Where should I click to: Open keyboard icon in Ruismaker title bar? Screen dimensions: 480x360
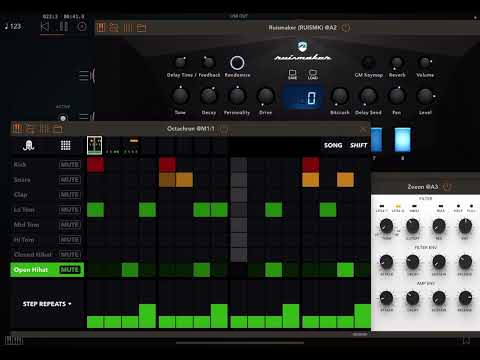(x=101, y=27)
